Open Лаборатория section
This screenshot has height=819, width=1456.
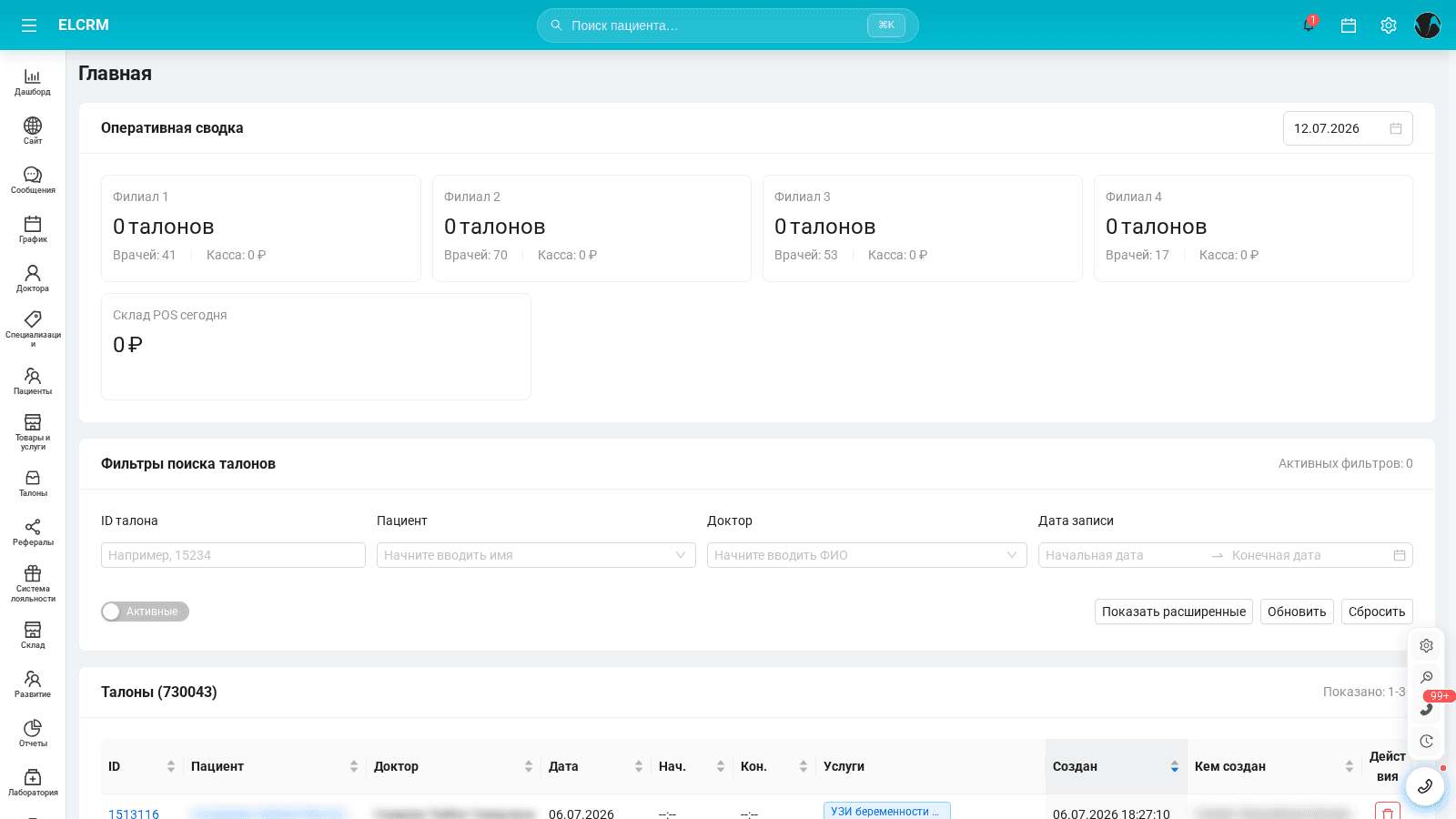tap(33, 783)
